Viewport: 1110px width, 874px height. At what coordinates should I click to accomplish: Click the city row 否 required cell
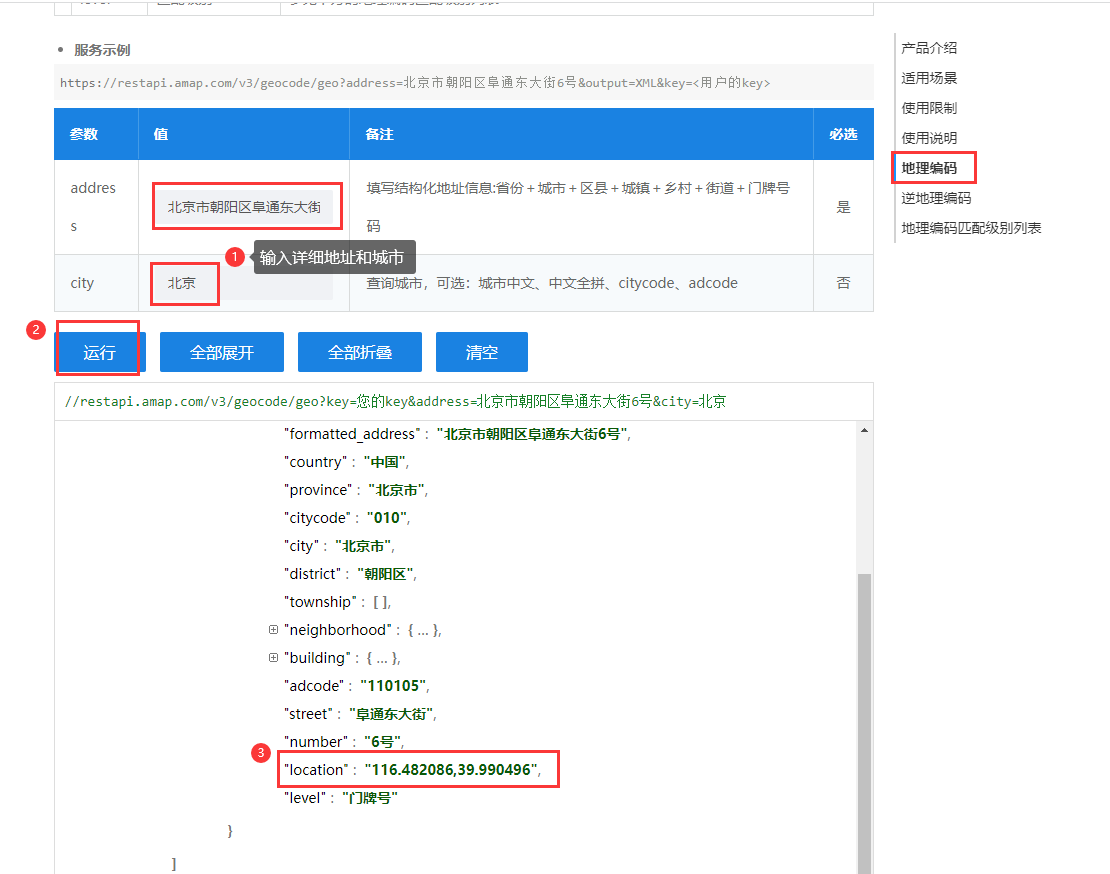point(843,283)
